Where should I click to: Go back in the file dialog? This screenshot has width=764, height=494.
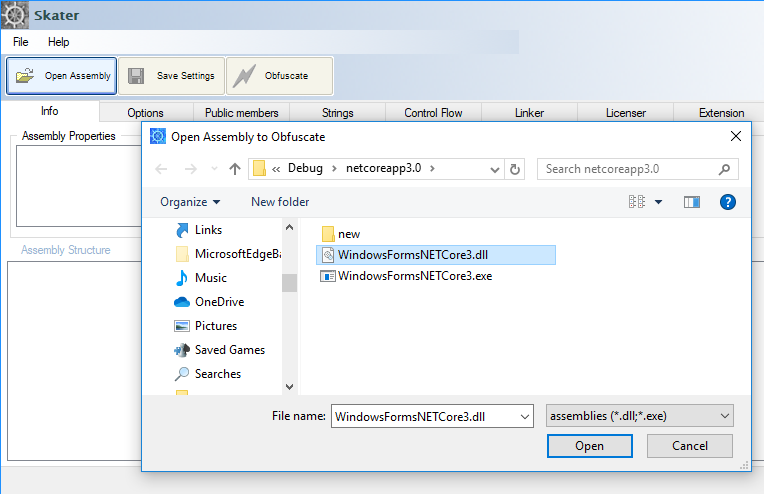point(161,169)
